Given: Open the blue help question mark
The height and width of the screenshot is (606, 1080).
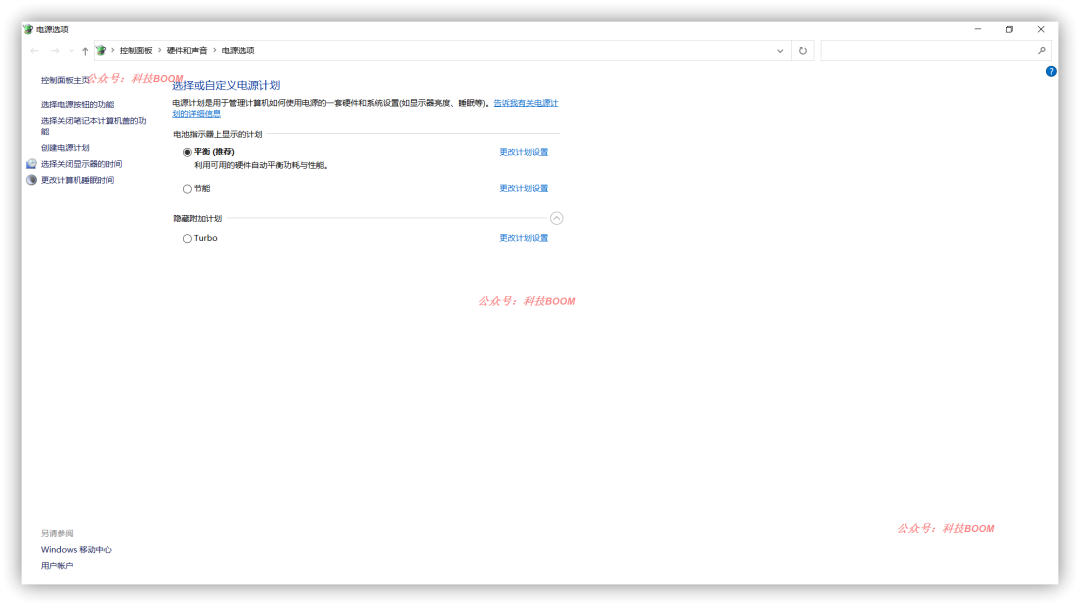Looking at the screenshot, I should (1051, 72).
